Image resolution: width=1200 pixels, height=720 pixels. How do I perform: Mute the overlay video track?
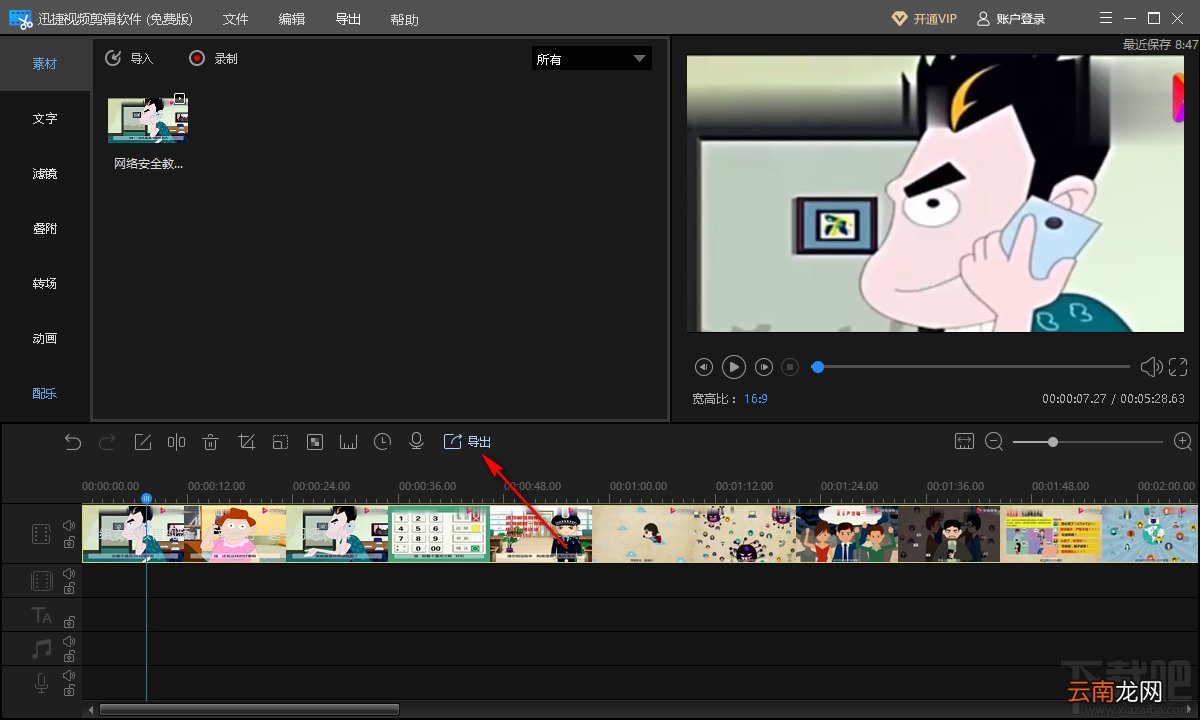click(69, 573)
